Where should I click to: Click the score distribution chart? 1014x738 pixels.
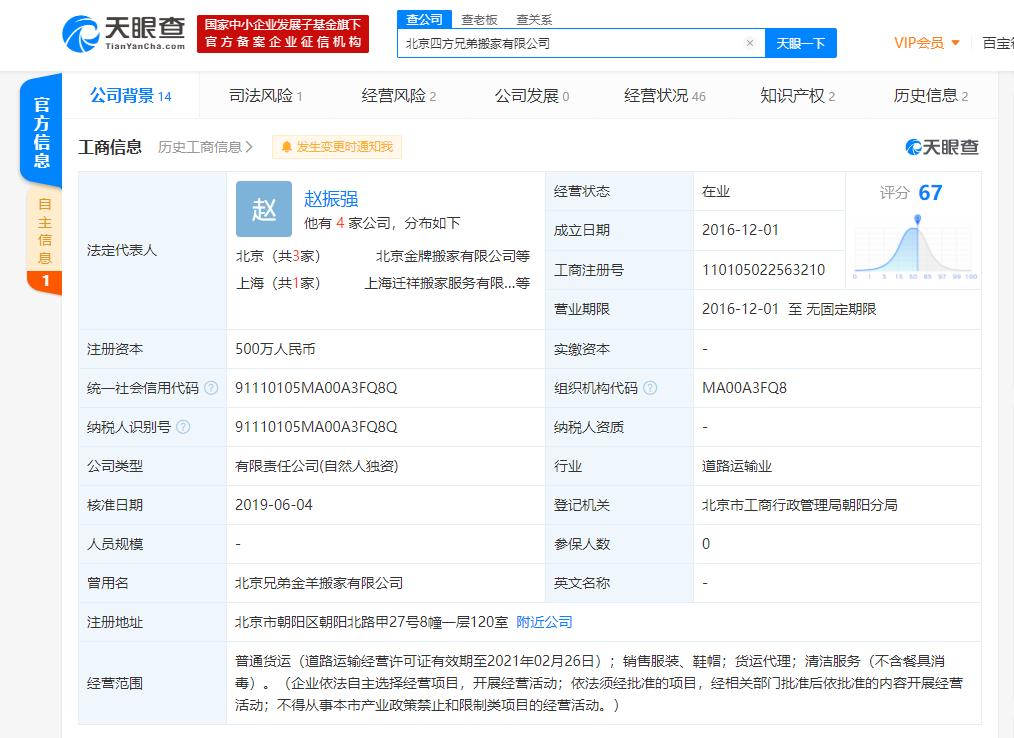pyautogui.click(x=915, y=247)
